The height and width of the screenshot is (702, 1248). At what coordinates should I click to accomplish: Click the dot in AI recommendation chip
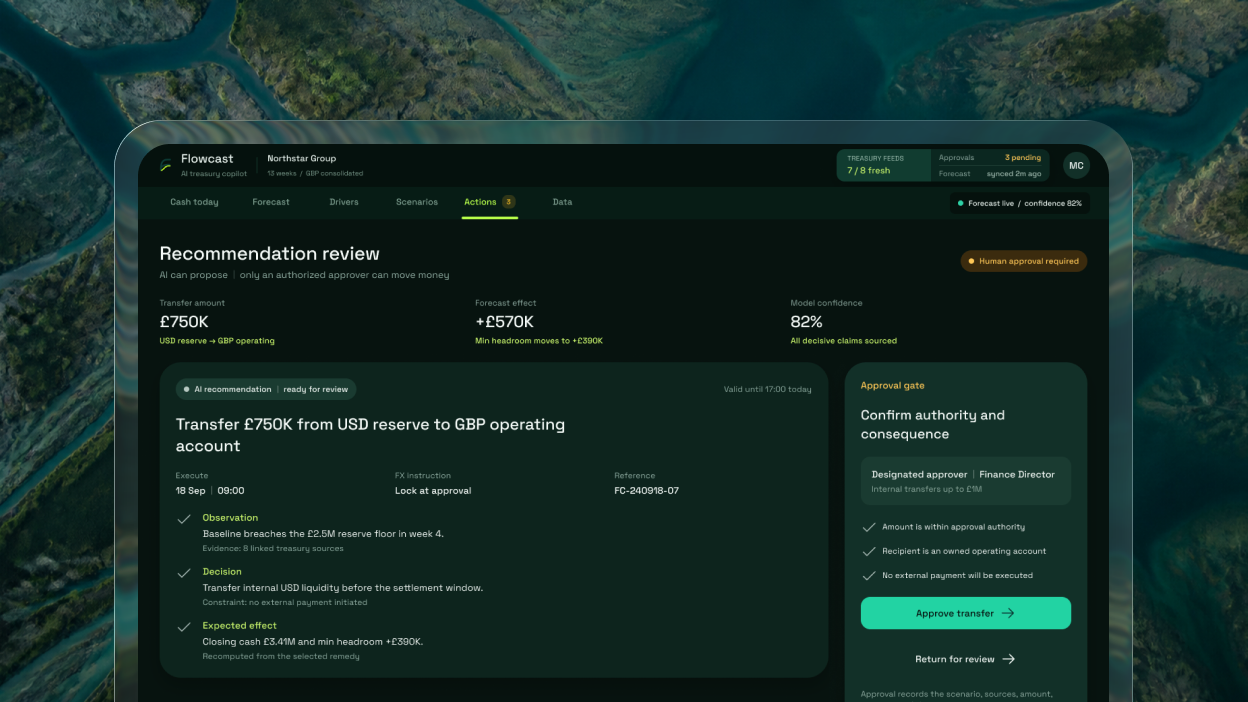(x=186, y=389)
